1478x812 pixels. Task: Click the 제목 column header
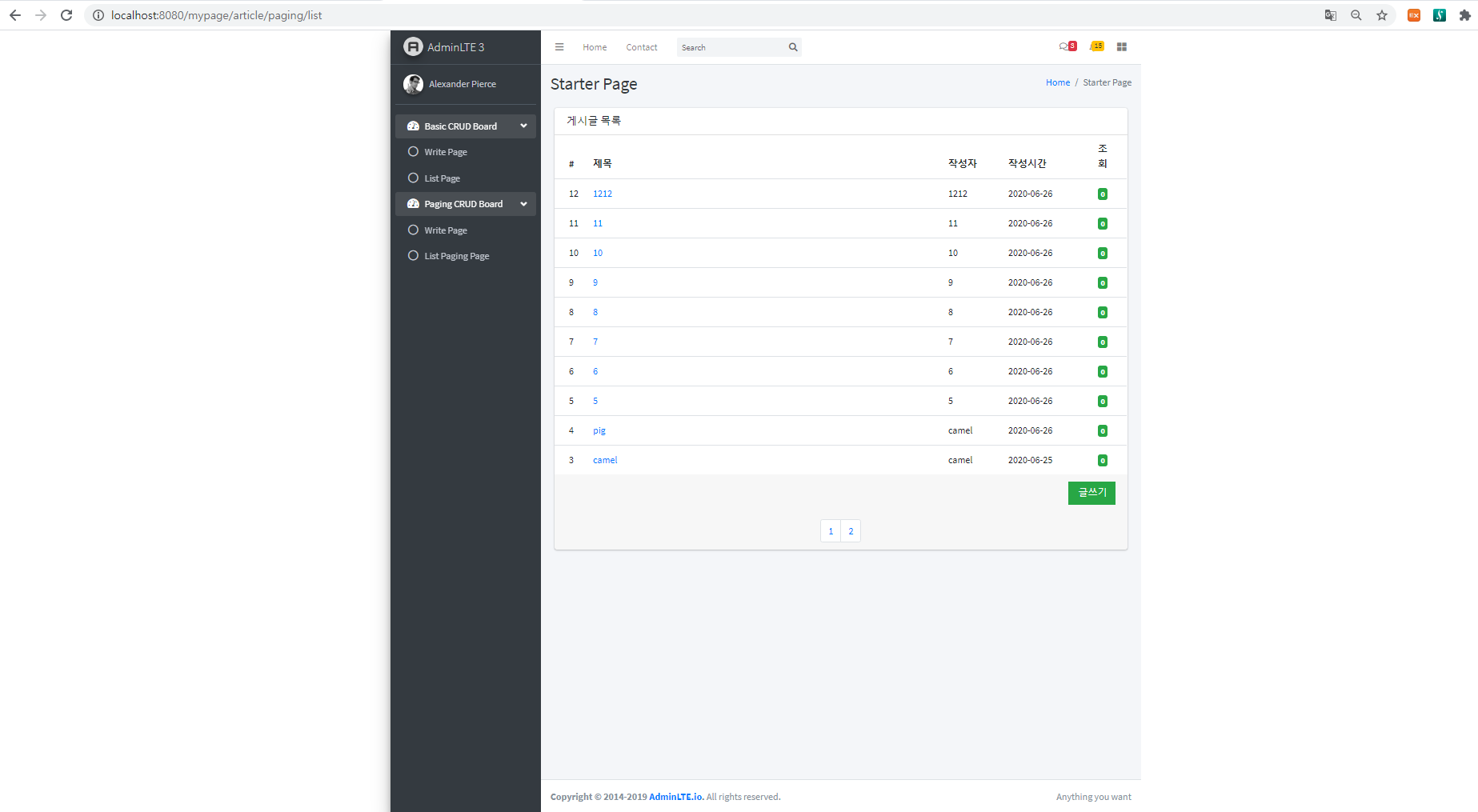[x=603, y=163]
